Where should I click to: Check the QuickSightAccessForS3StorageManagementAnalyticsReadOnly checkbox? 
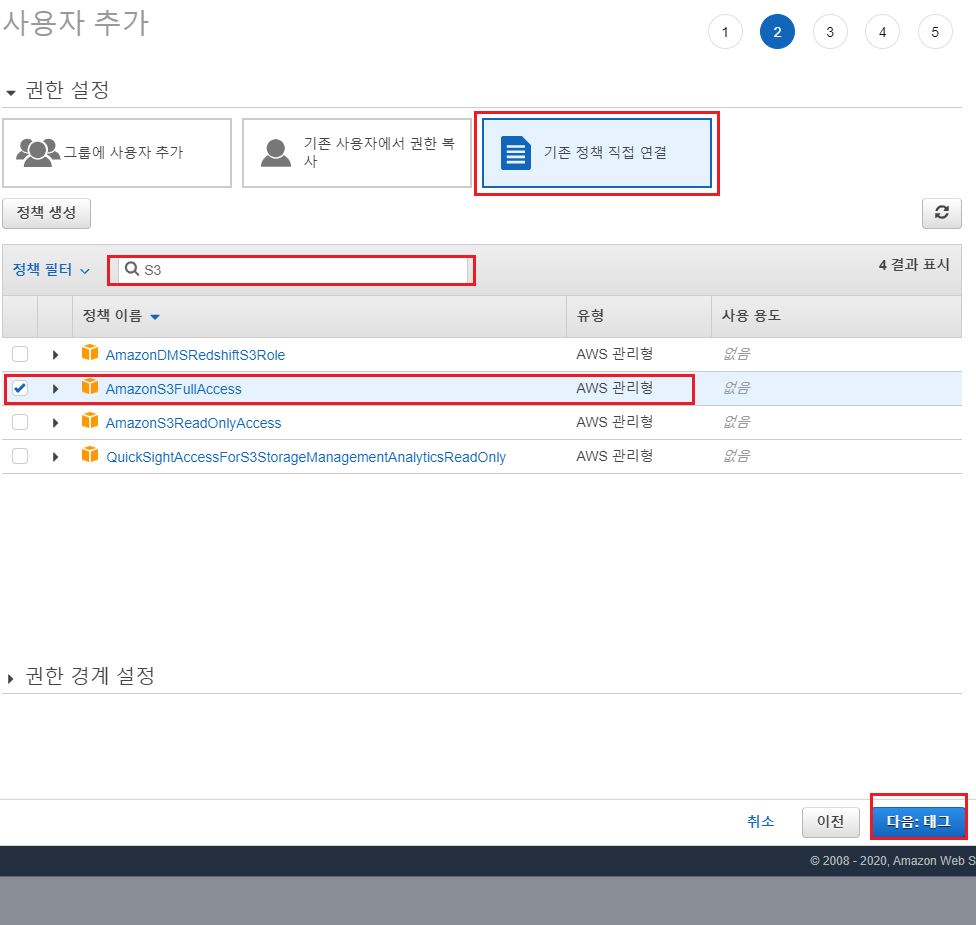click(x=20, y=456)
